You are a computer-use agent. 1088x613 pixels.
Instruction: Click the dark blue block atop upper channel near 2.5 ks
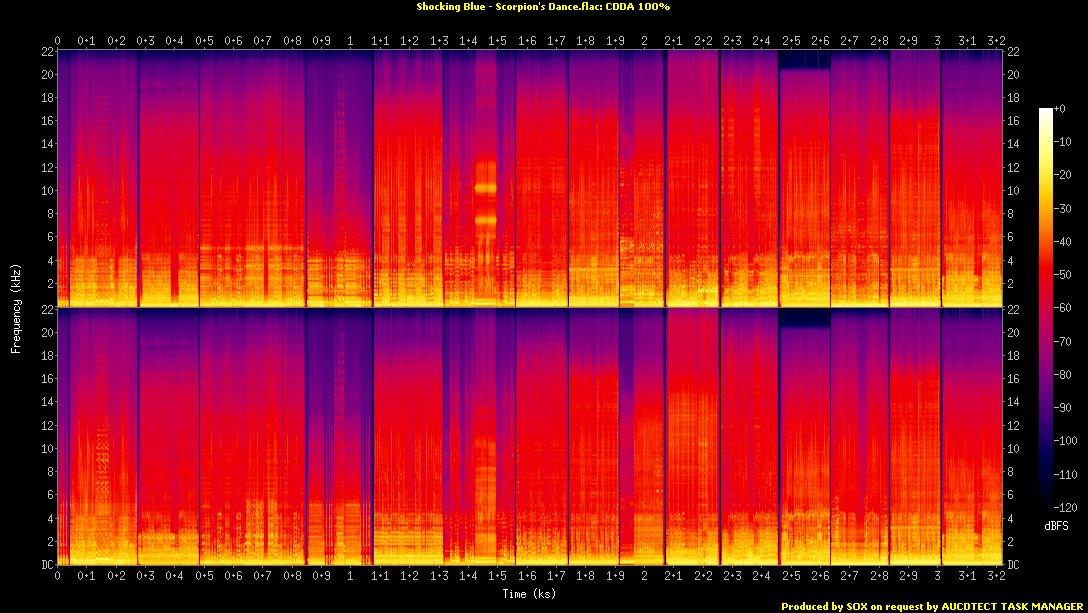tap(804, 61)
